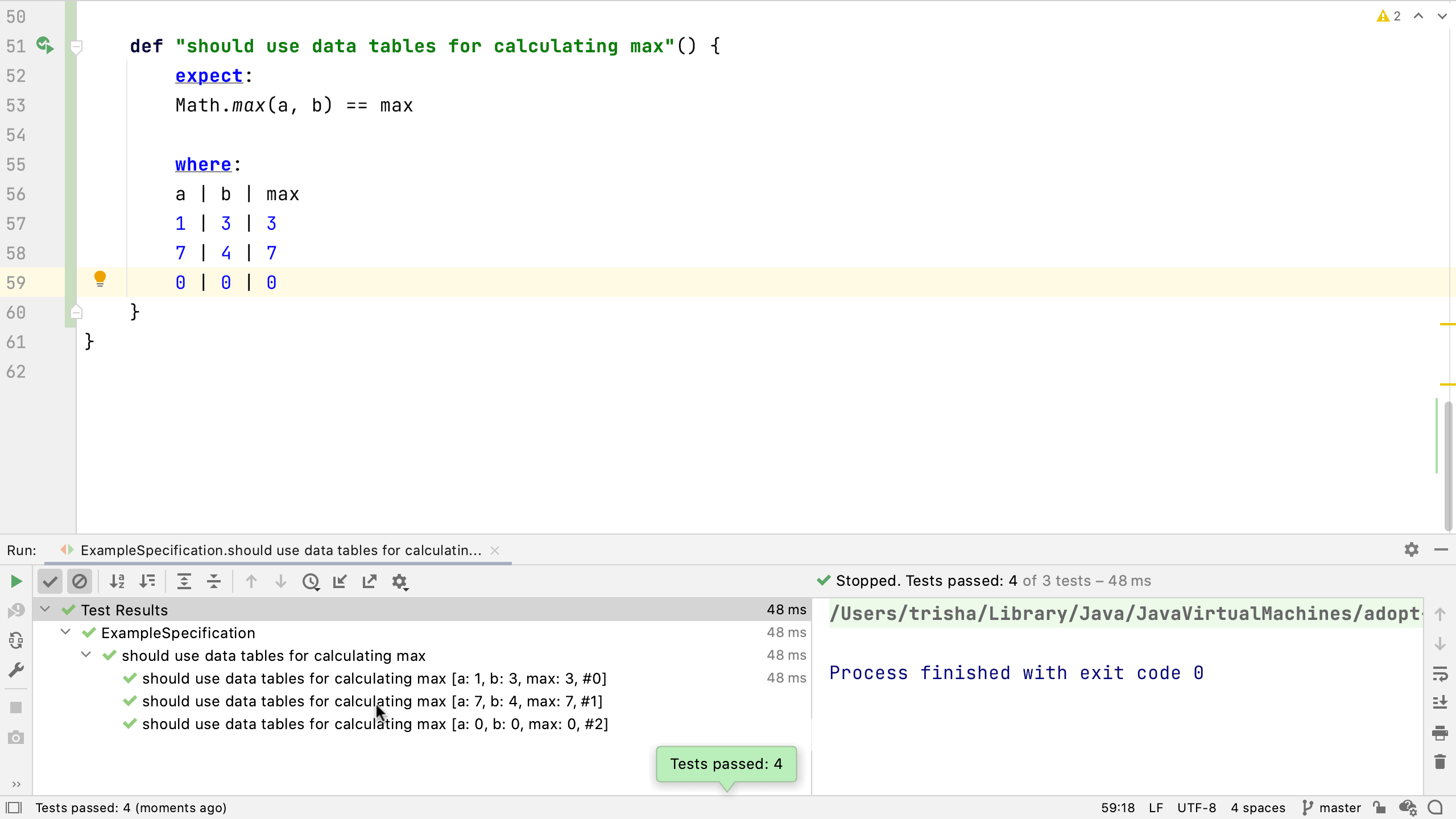Expand all test result nodes
This screenshot has height=819, width=1456.
tap(184, 581)
